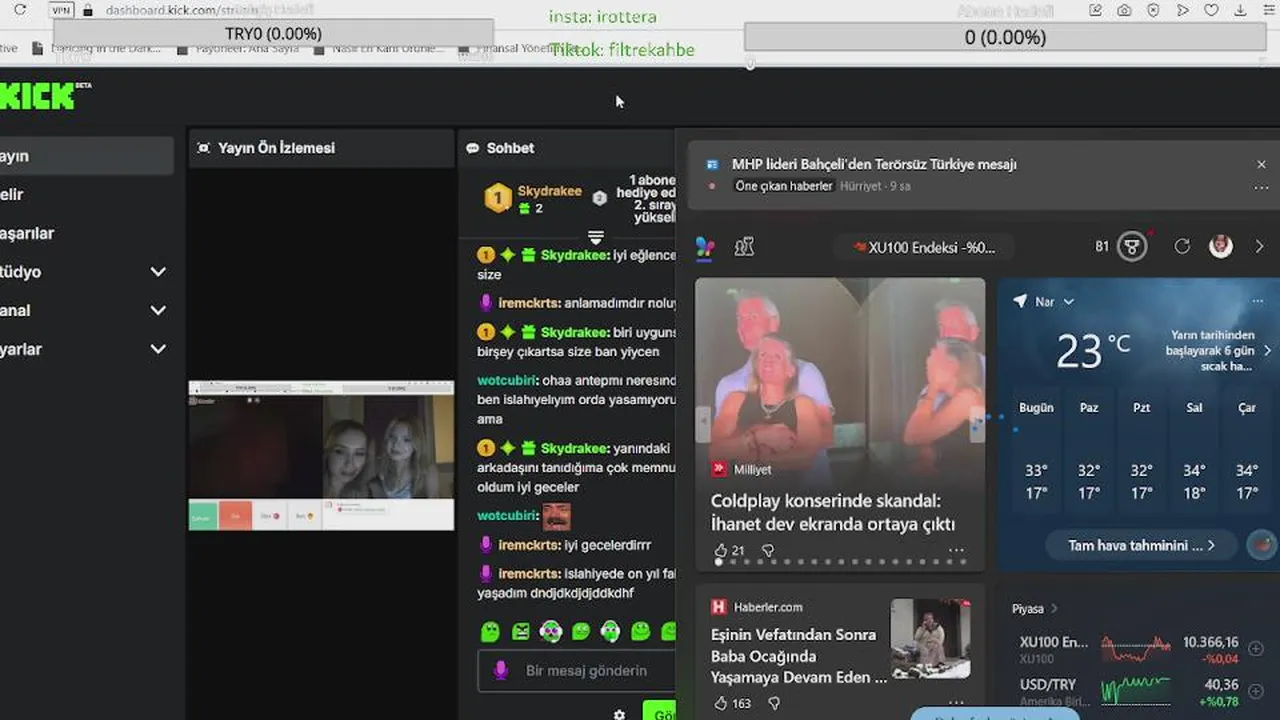Insert the fifth green headphone emote
This screenshot has width=1280, height=720.
pos(611,631)
